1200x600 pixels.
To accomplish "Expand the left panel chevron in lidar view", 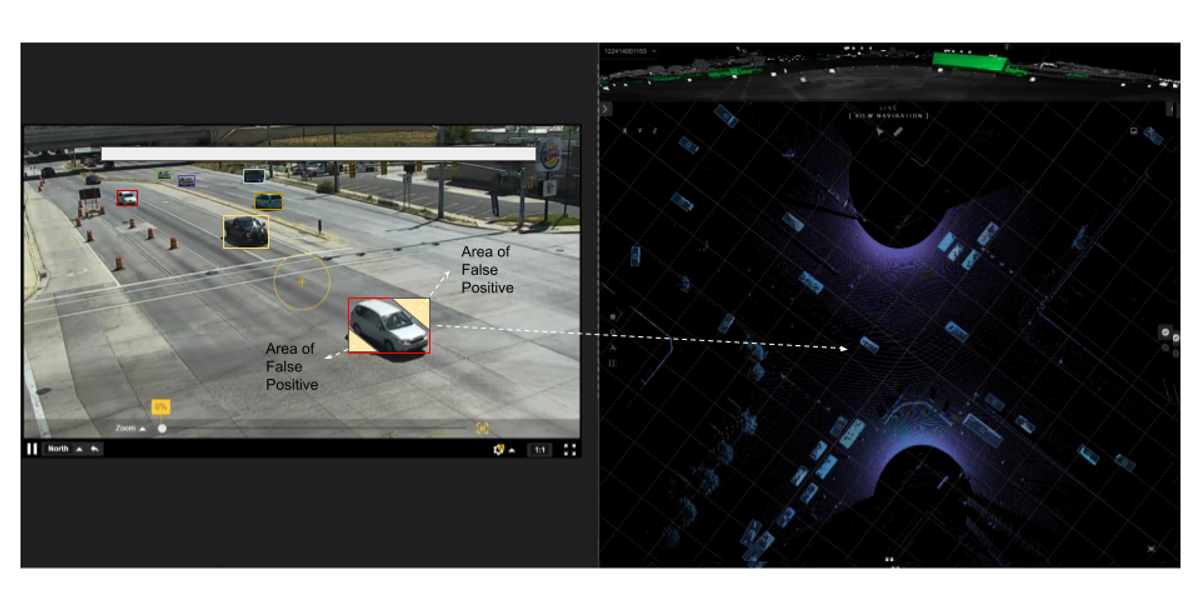I will 605,109.
